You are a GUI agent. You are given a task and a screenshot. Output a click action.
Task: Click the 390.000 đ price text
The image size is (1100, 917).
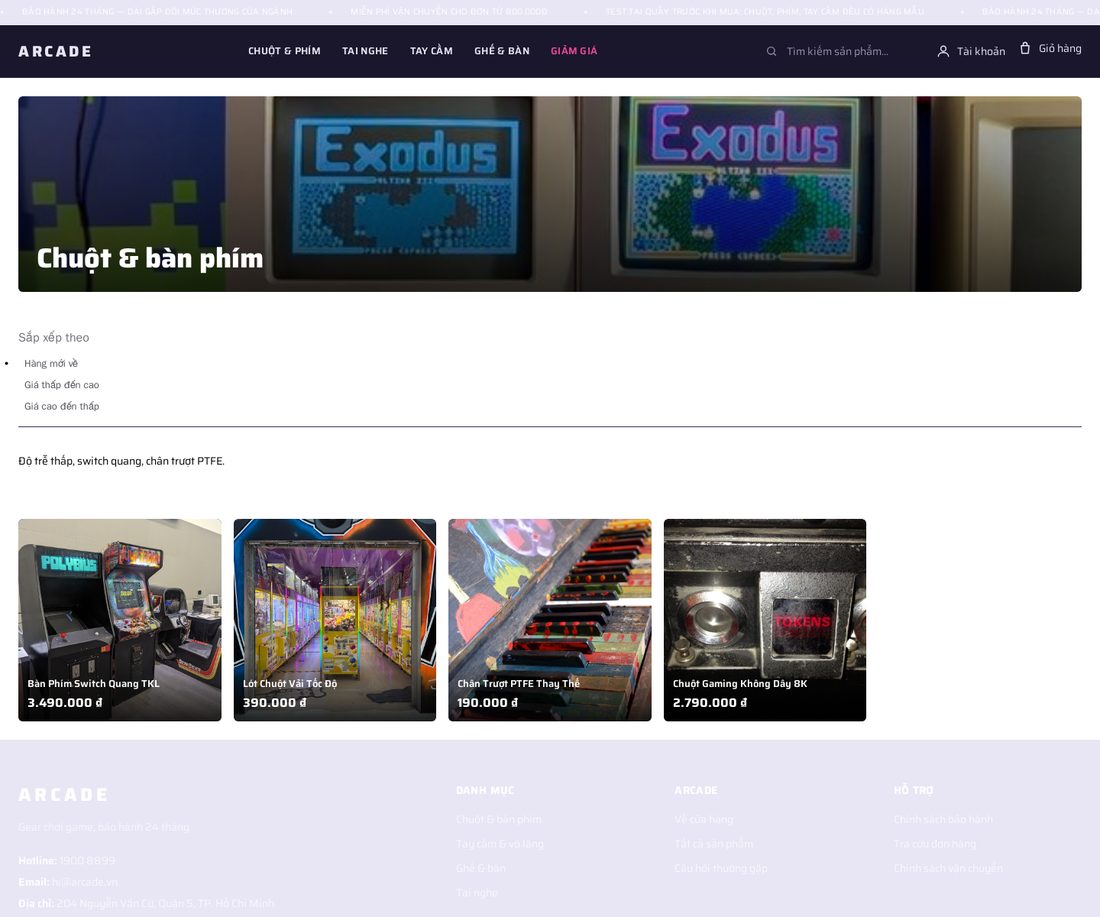coord(274,702)
